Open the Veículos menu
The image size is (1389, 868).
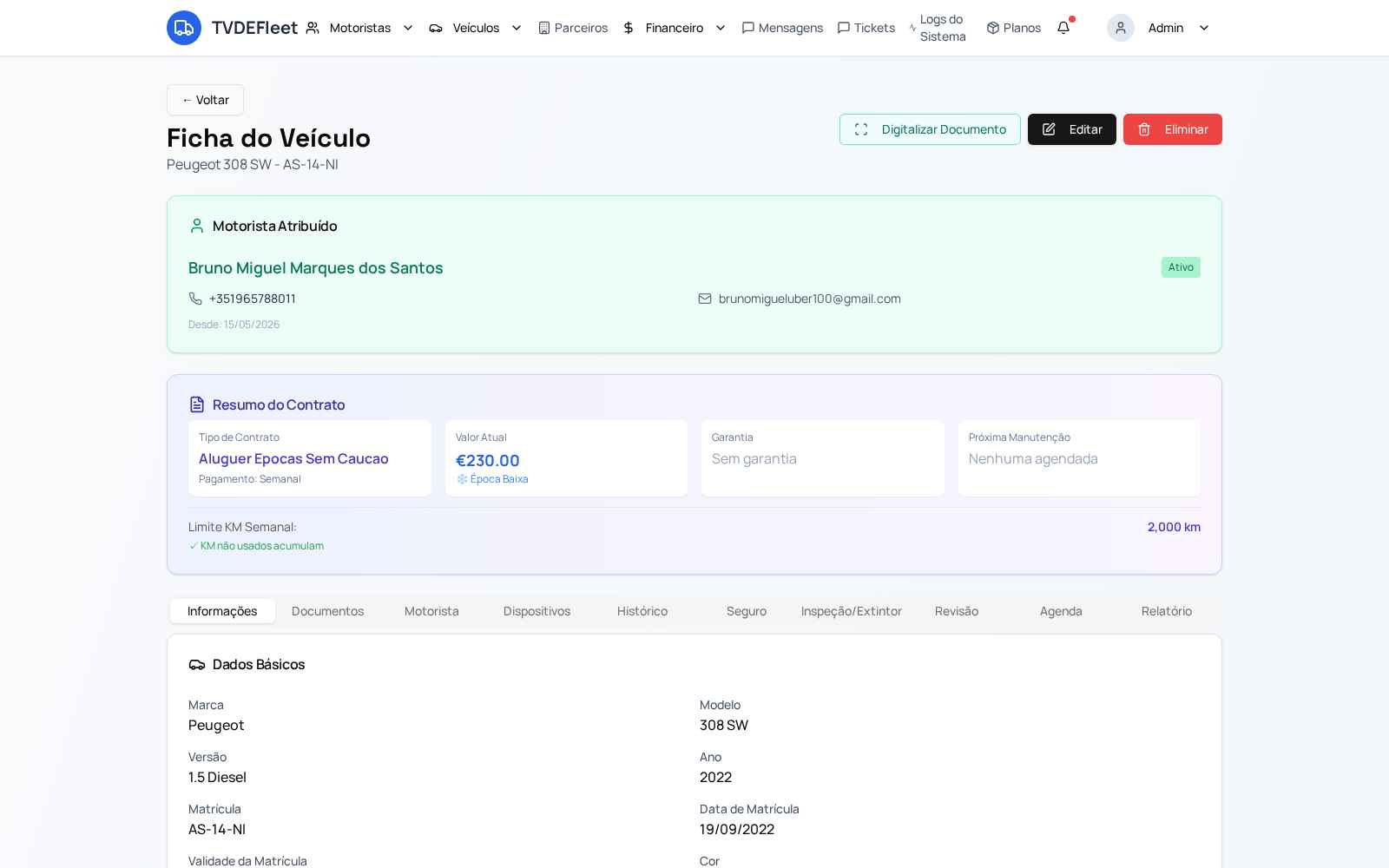(x=476, y=28)
